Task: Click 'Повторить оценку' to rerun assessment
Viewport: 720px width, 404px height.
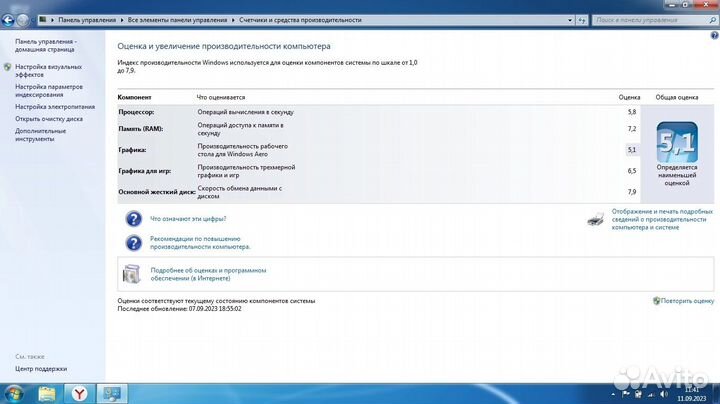Action: pyautogui.click(x=687, y=300)
